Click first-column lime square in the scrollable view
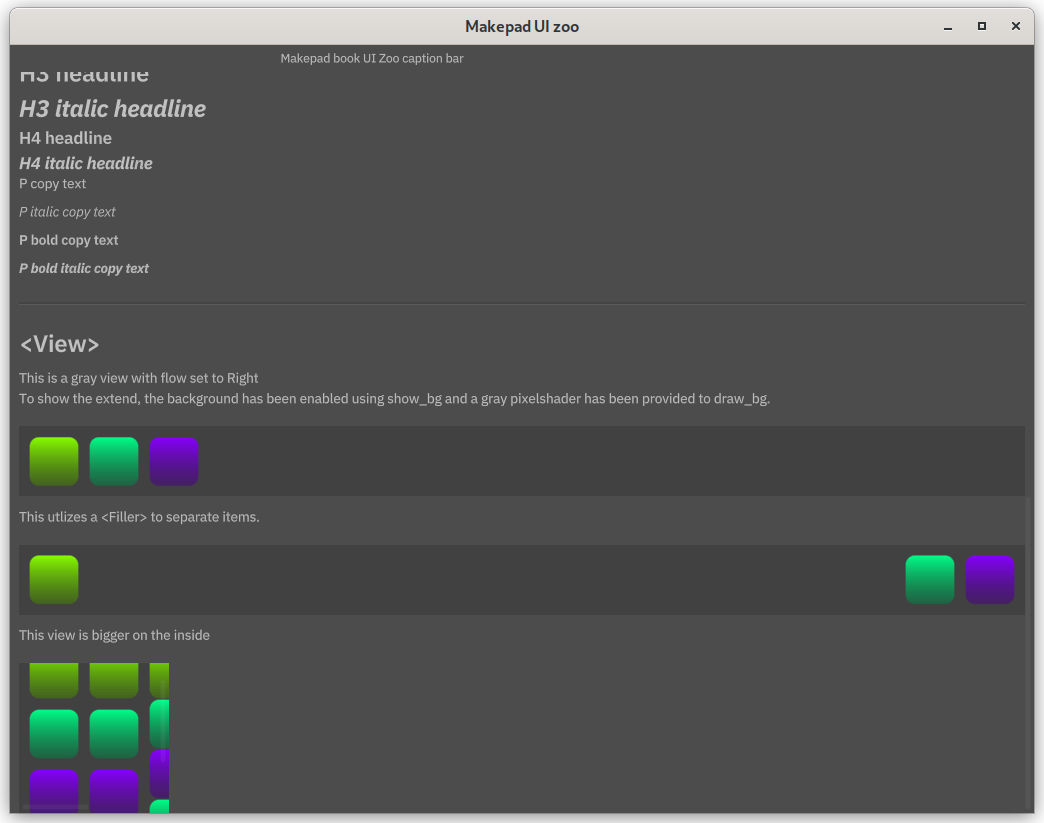 (54, 680)
